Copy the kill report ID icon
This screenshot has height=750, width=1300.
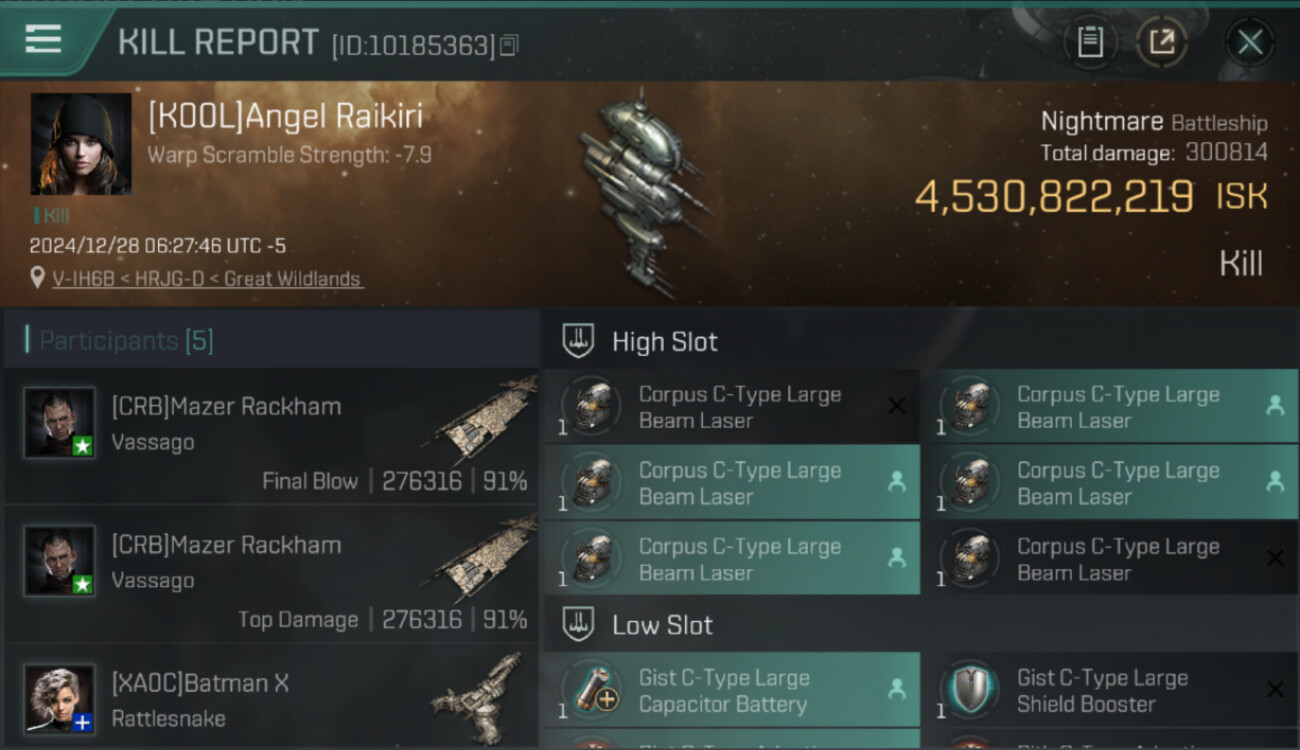pyautogui.click(x=509, y=45)
